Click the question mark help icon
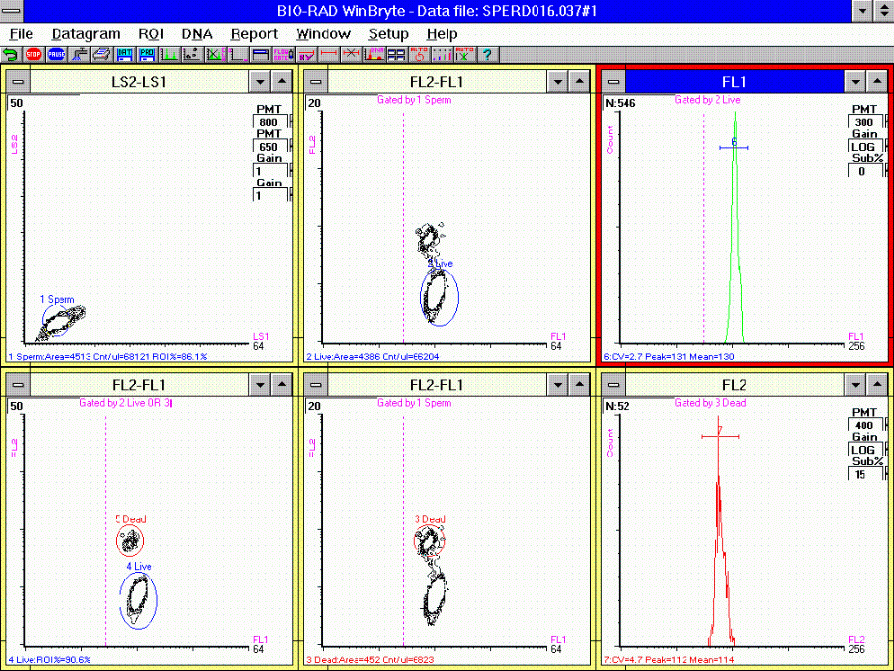The image size is (894, 671). click(x=487, y=54)
